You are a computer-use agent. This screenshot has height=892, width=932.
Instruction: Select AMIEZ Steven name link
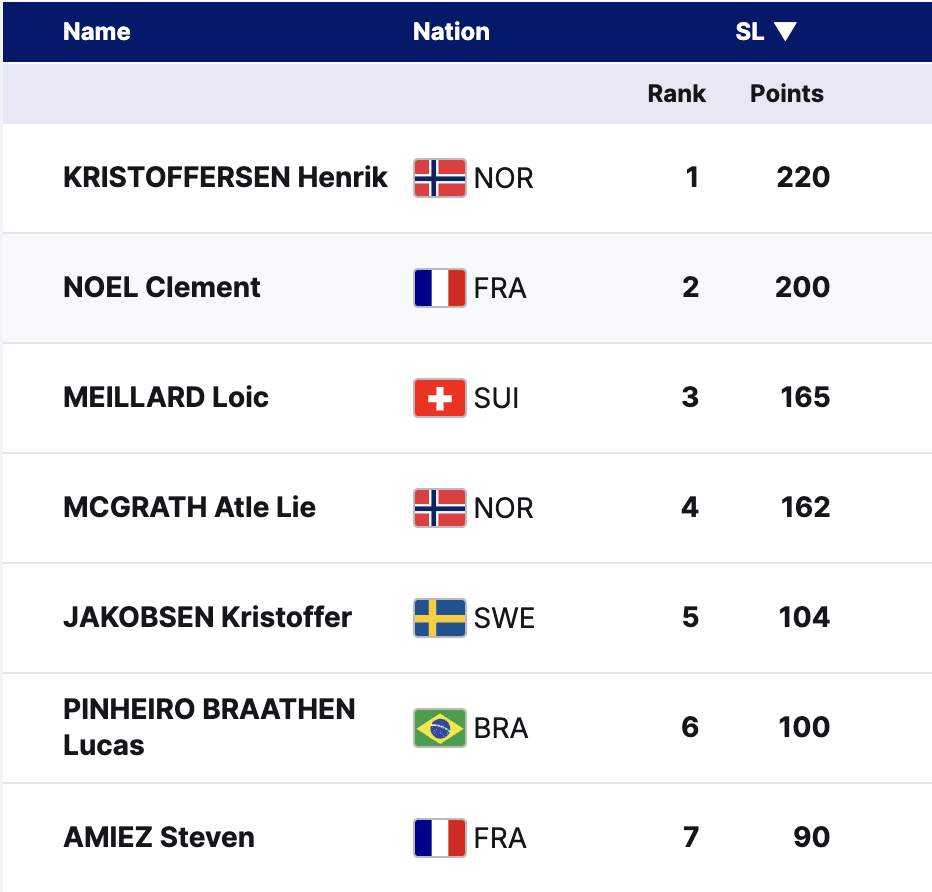point(159,838)
